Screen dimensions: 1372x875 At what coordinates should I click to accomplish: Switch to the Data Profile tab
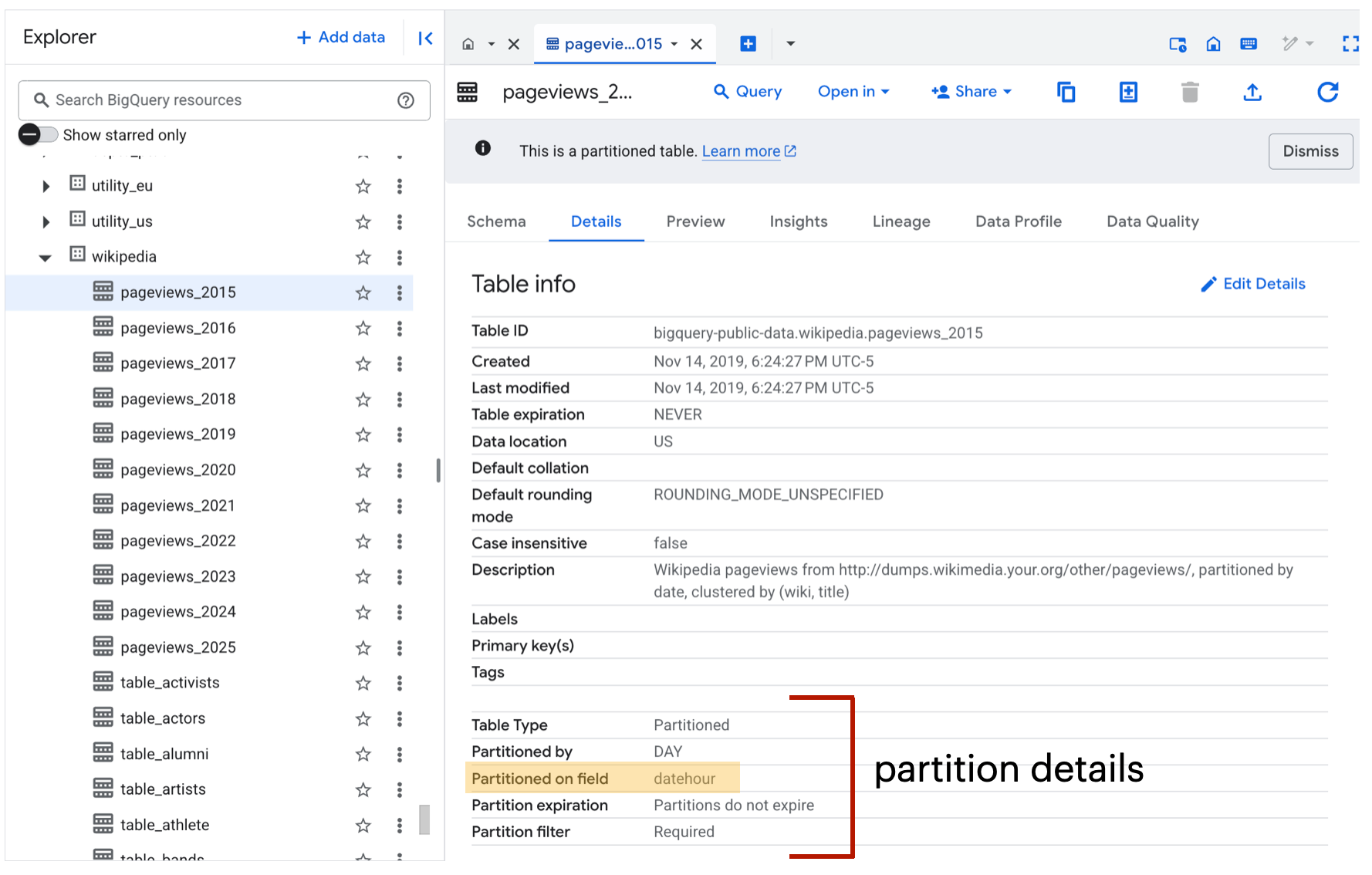(x=1019, y=222)
